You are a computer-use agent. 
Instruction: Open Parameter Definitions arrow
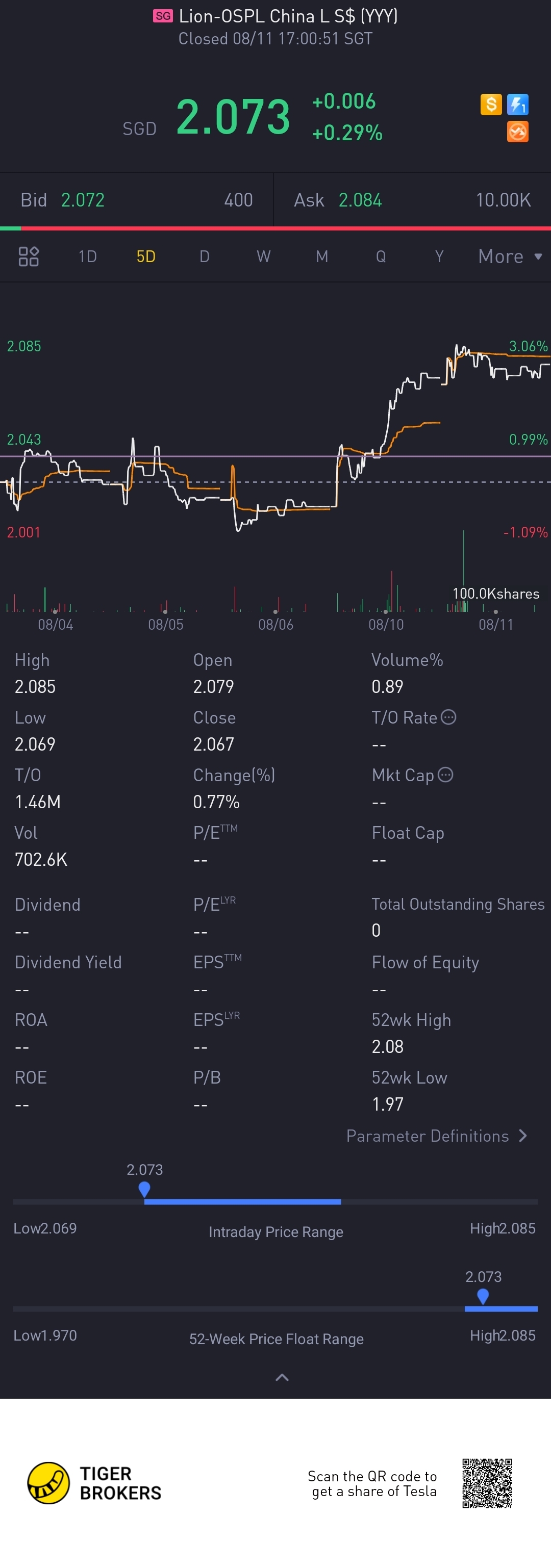522,1136
